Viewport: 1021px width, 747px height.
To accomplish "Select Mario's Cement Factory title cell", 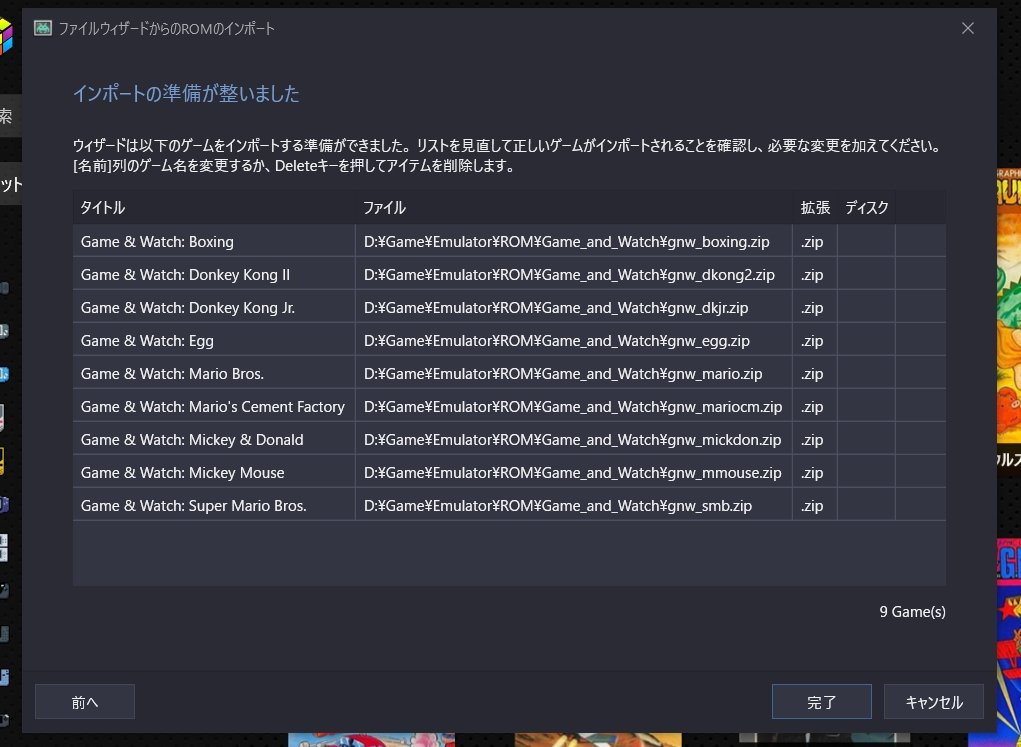I will (x=213, y=407).
